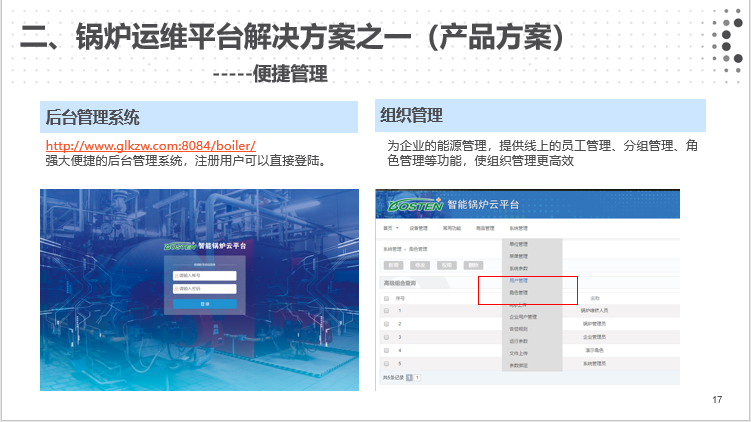
Task: Click the user icon in account field
Action: pos(177,275)
